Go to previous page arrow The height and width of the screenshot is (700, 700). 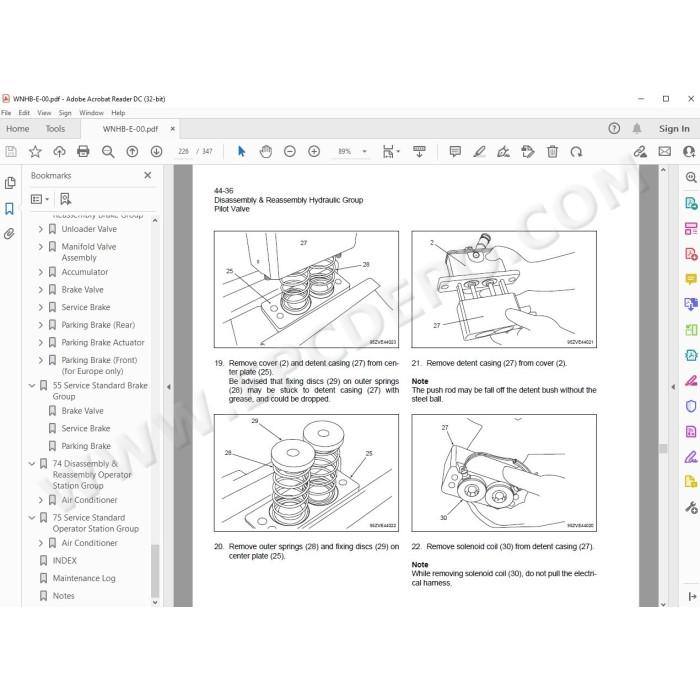tap(132, 152)
